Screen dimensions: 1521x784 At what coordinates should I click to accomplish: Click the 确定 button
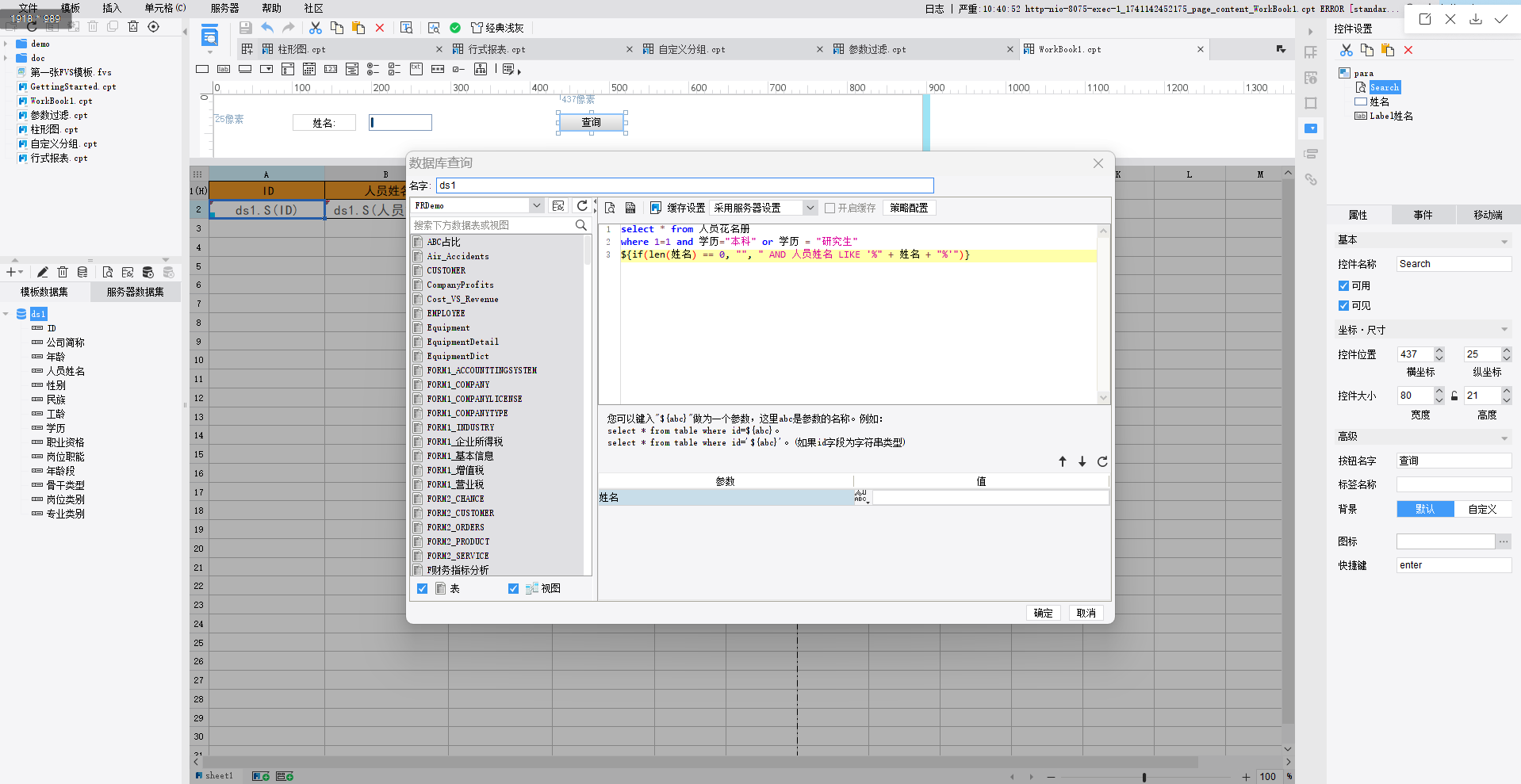point(1043,613)
